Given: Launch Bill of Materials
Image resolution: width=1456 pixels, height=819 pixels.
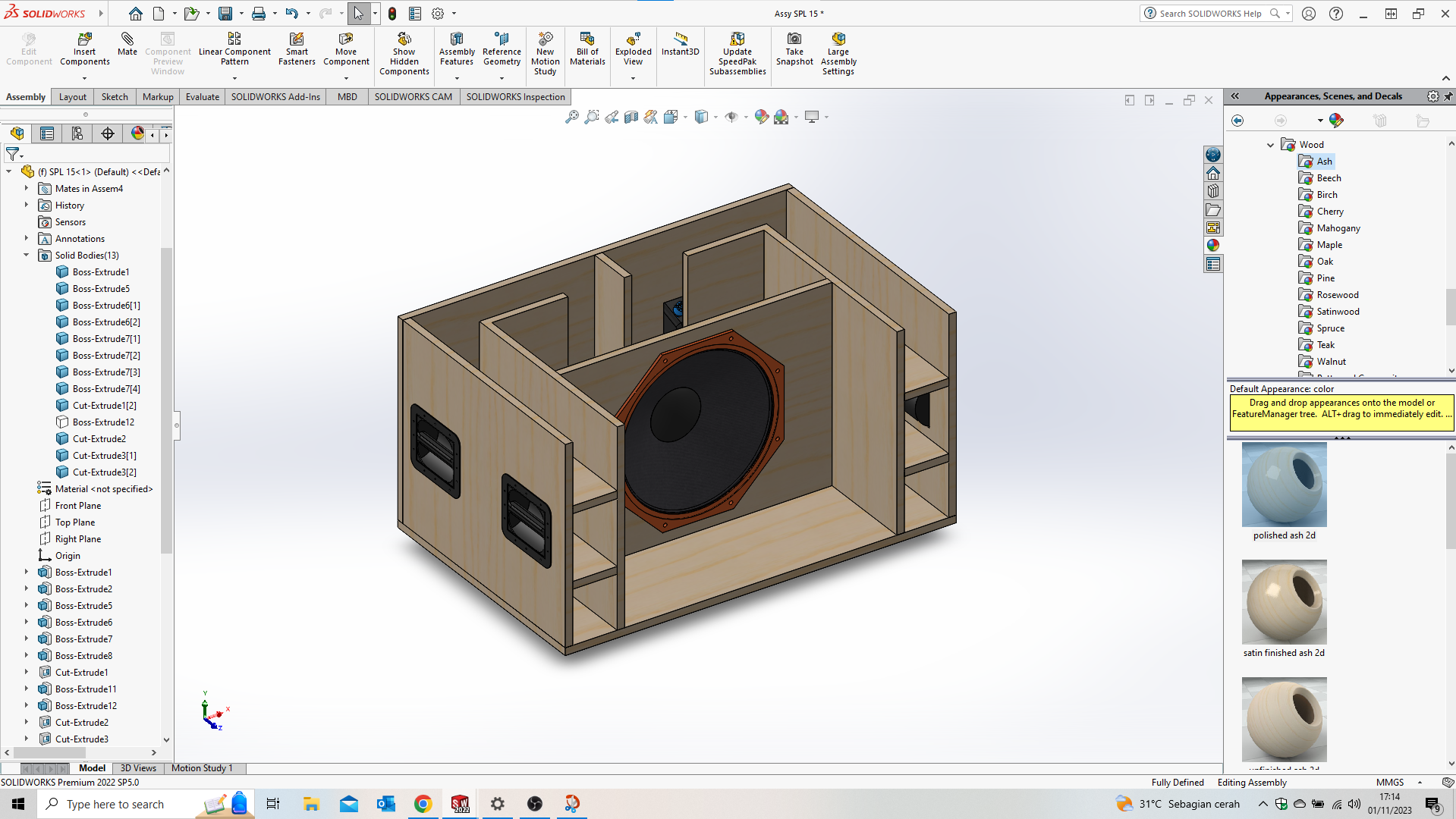Looking at the screenshot, I should pyautogui.click(x=587, y=49).
